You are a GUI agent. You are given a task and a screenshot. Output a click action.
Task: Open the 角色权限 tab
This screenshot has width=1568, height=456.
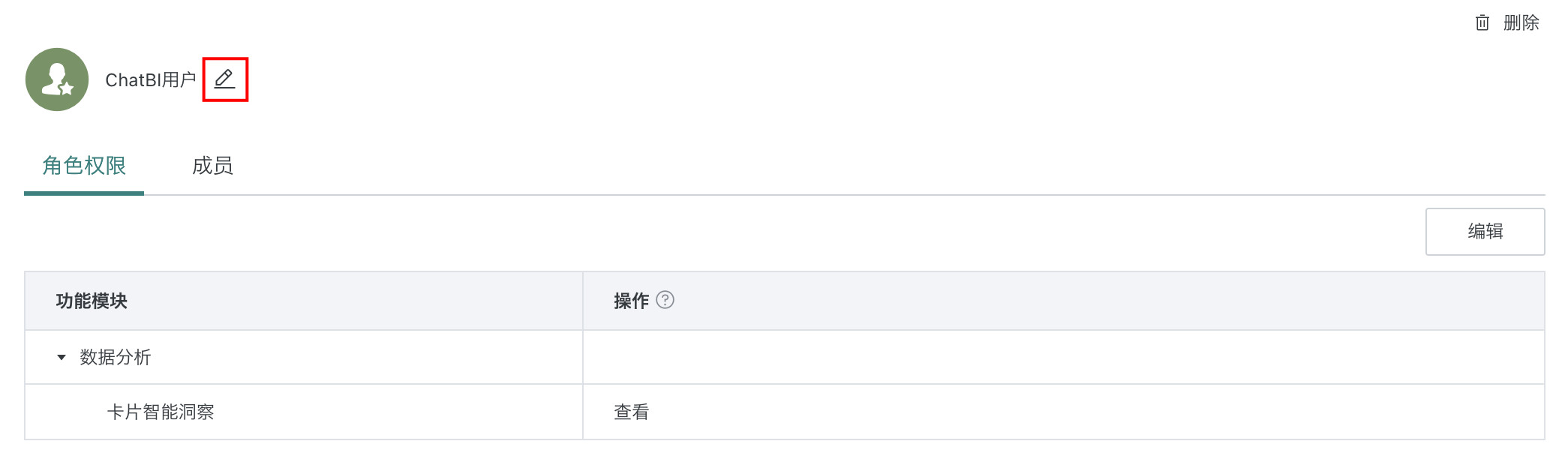point(84,166)
